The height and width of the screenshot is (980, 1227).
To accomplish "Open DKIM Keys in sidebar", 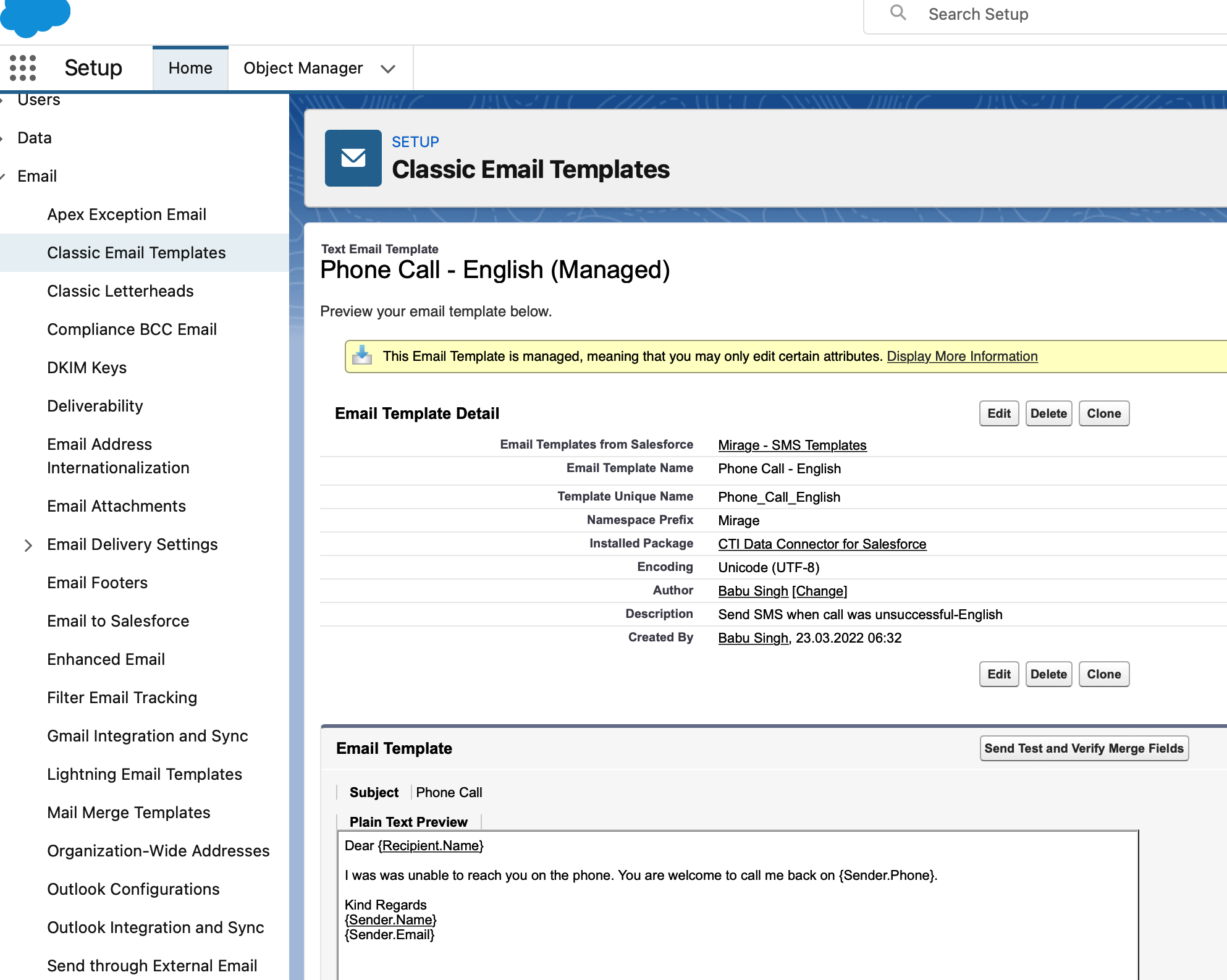I will 87,368.
